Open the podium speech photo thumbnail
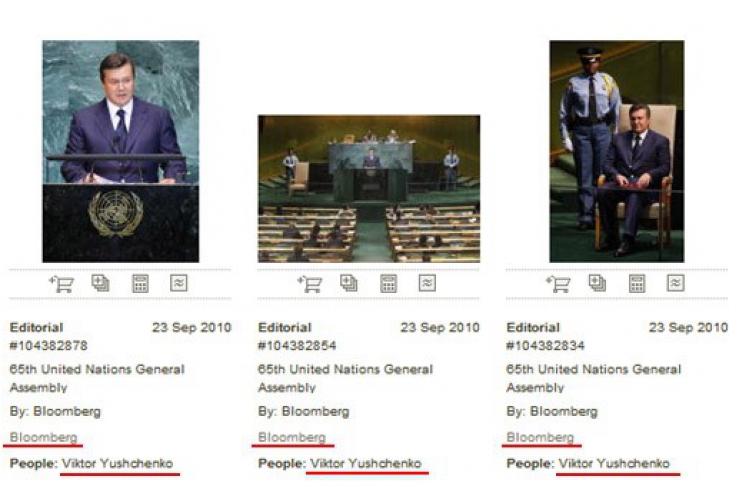Screen dimensions: 729x486 [121, 151]
